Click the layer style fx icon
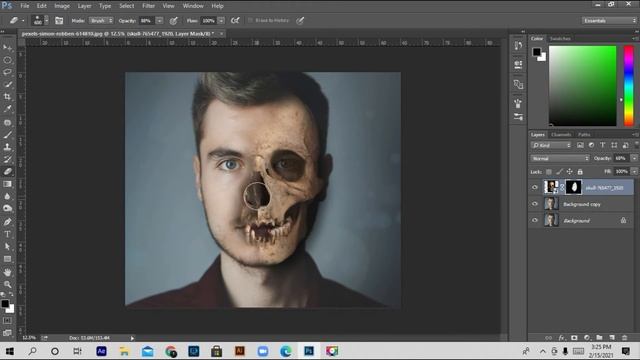 (562, 338)
